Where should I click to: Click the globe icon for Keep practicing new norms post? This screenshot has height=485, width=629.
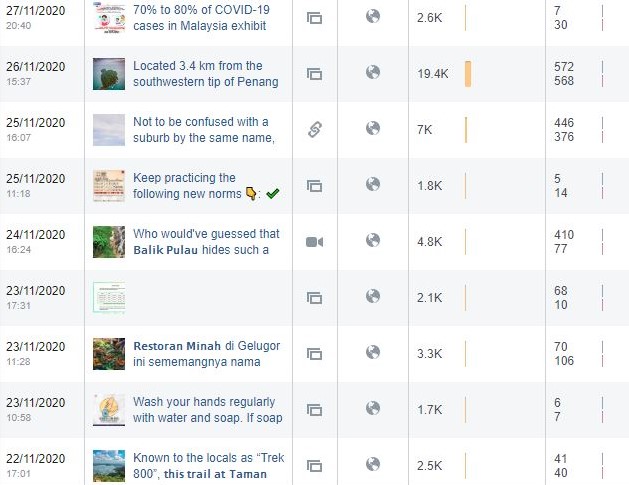[x=373, y=185]
